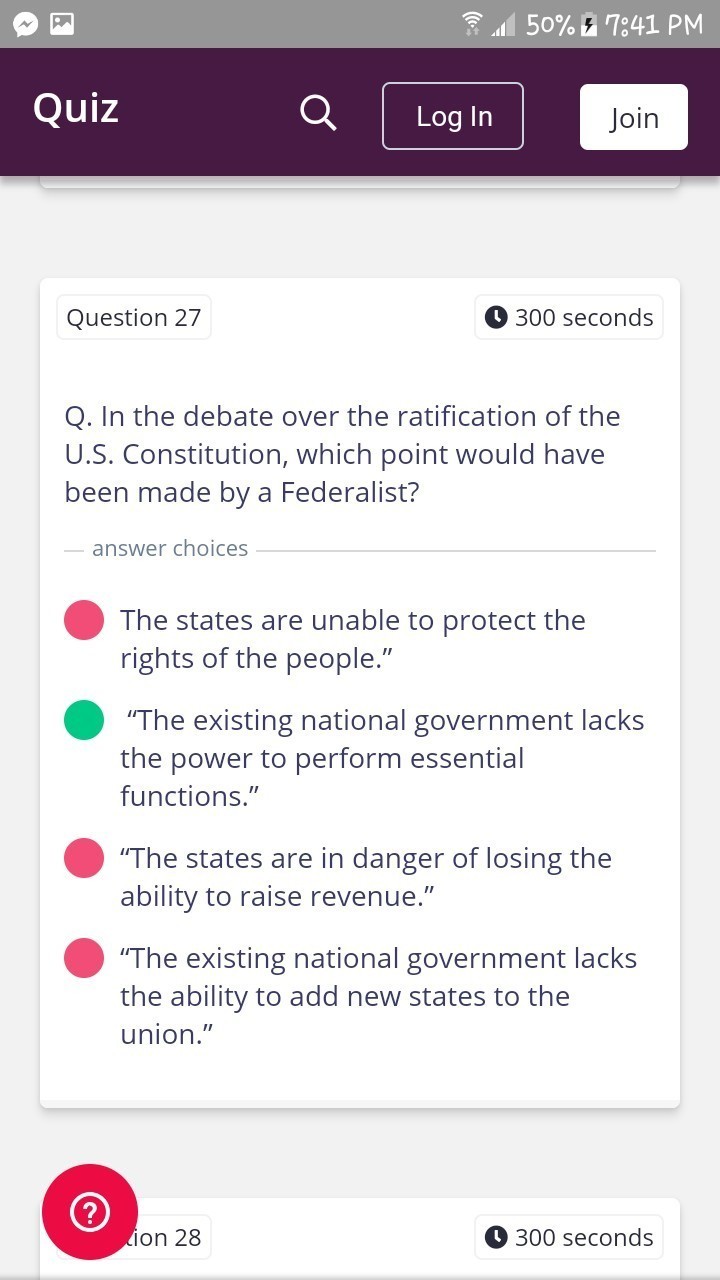720x1280 pixels.
Task: Click the Log In button
Action: [x=453, y=116]
